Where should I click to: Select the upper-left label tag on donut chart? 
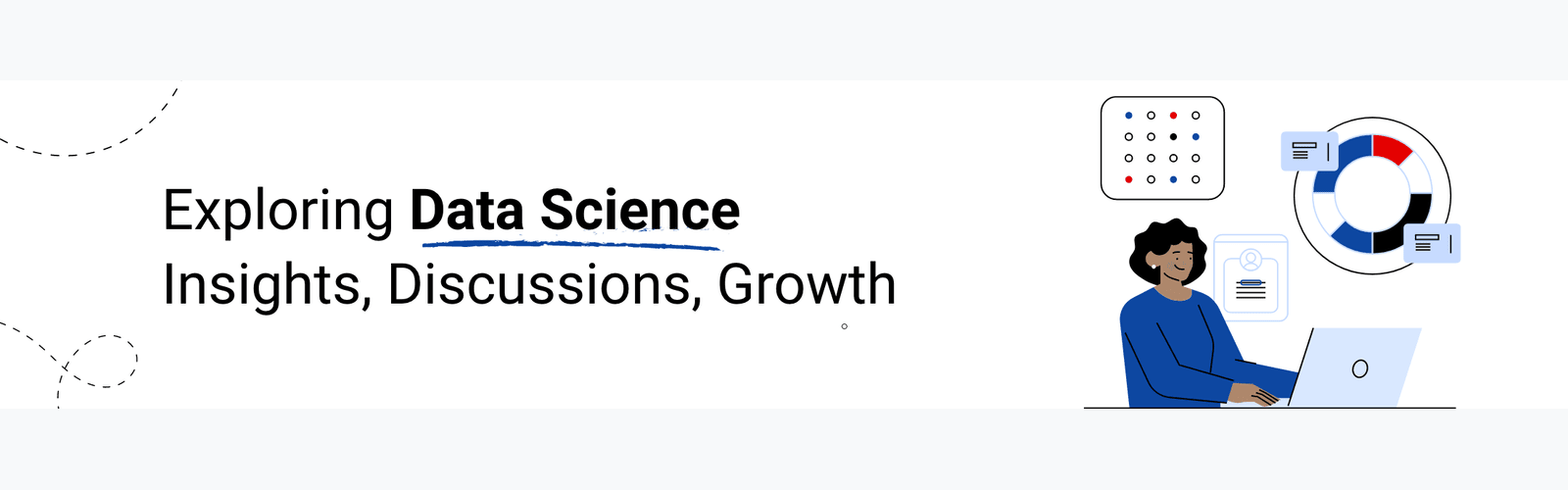pyautogui.click(x=1309, y=151)
